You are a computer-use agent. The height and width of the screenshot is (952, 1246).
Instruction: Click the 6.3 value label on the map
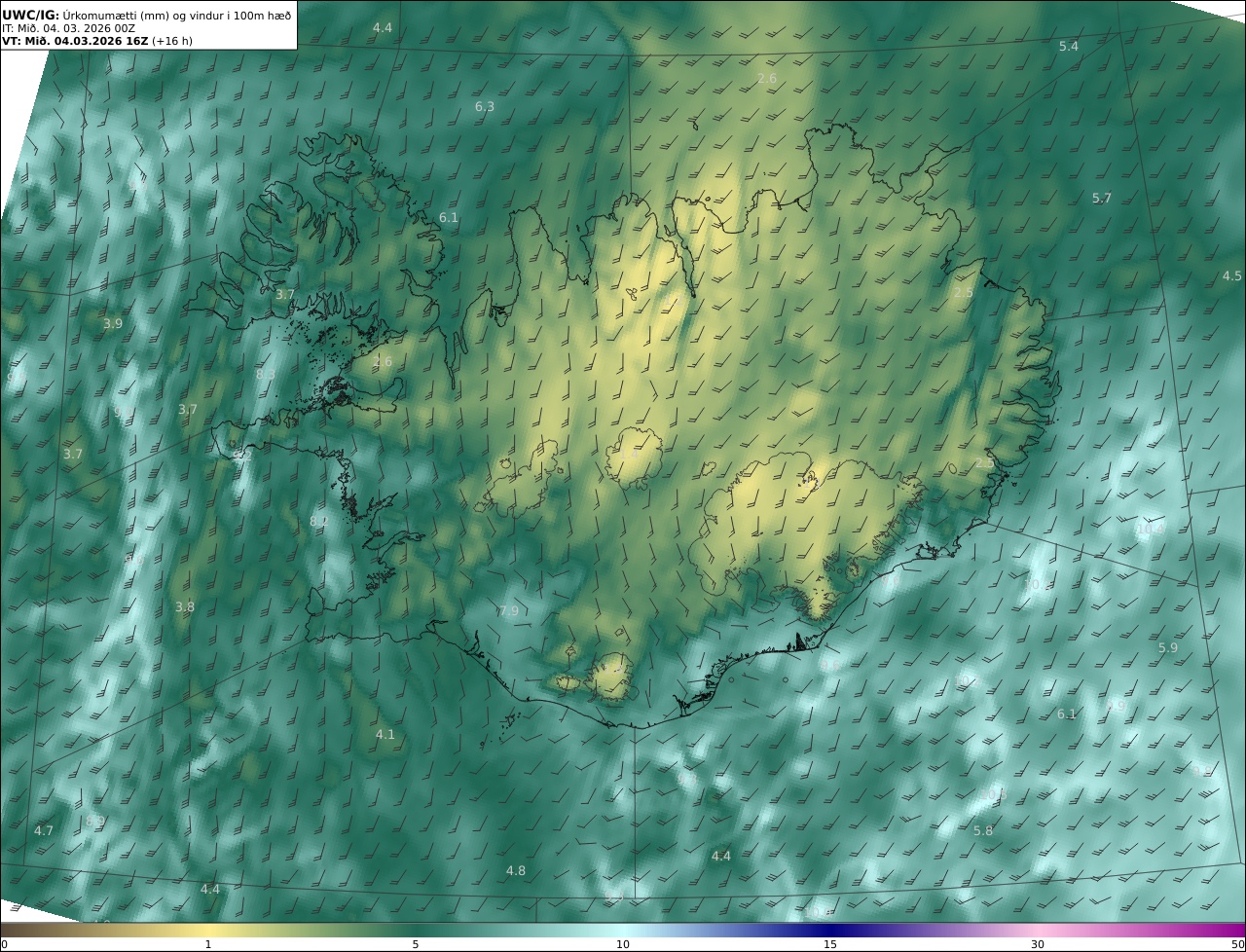(485, 107)
